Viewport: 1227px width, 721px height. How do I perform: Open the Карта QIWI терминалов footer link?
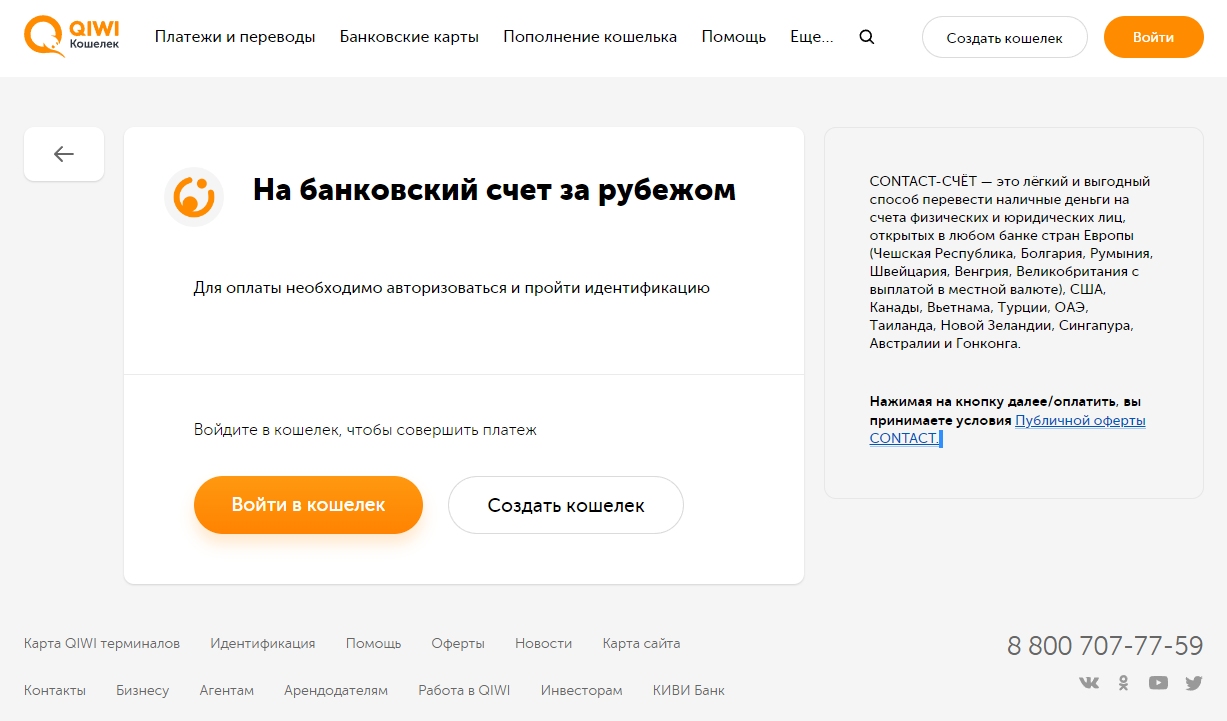pyautogui.click(x=102, y=643)
